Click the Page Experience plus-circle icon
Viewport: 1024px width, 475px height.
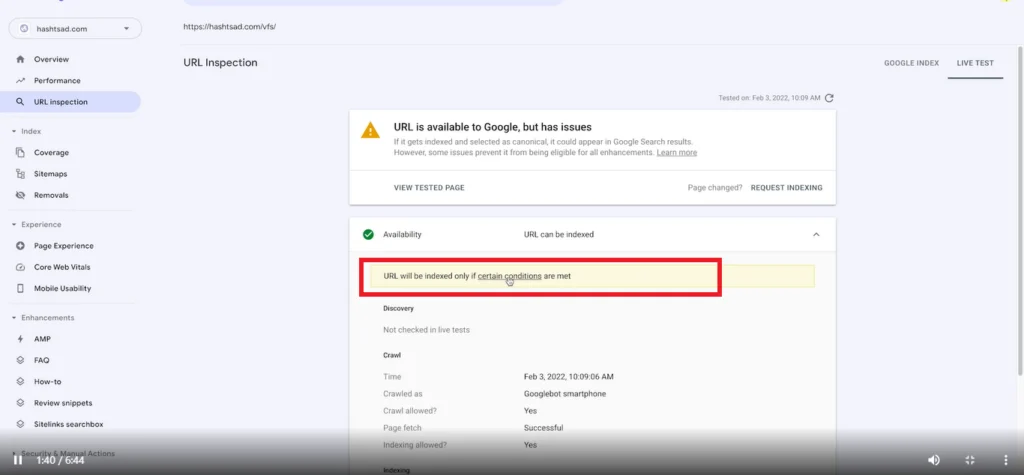click(x=20, y=246)
